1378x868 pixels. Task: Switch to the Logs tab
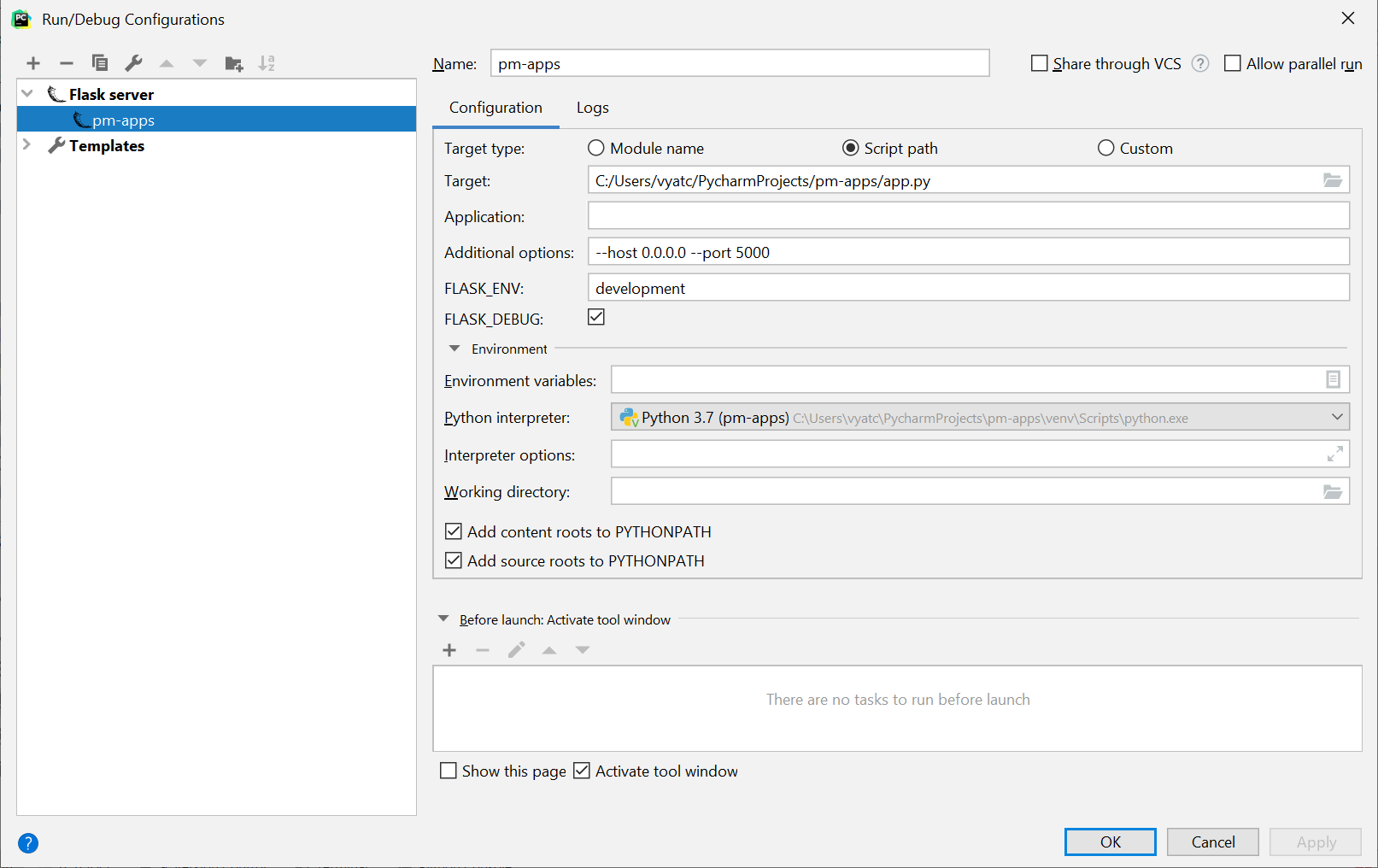592,108
